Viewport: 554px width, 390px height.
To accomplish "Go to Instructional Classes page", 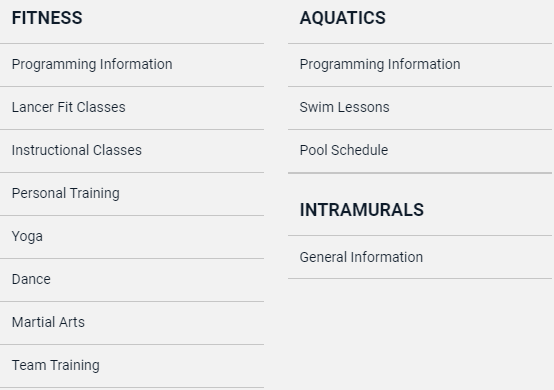I will [x=77, y=150].
